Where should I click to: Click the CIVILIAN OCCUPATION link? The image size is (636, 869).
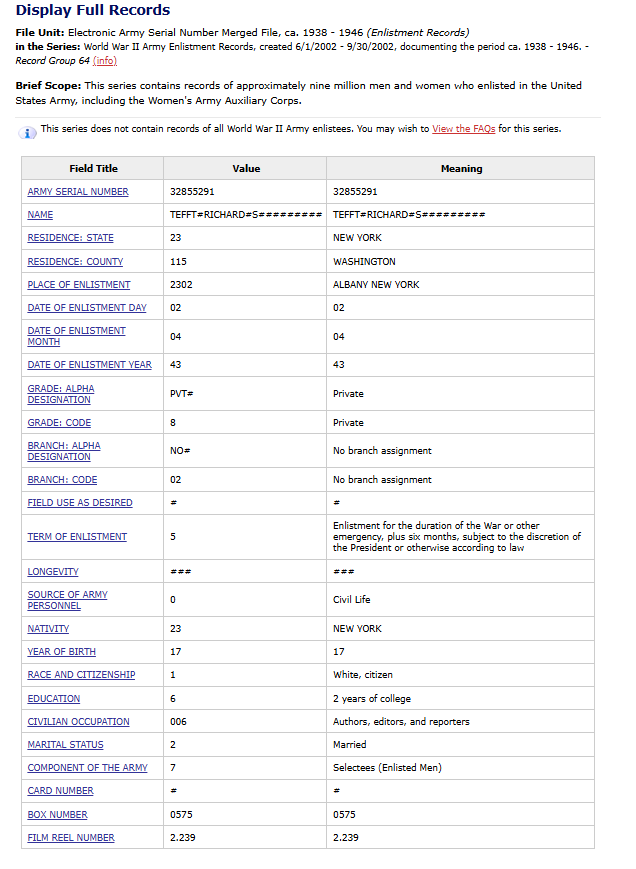click(x=78, y=722)
